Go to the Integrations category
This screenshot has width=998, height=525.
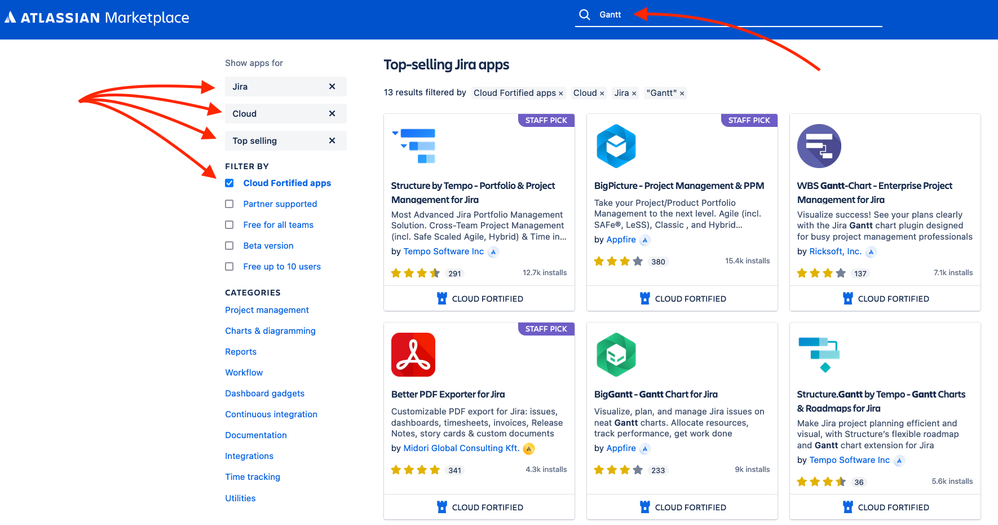tap(249, 456)
